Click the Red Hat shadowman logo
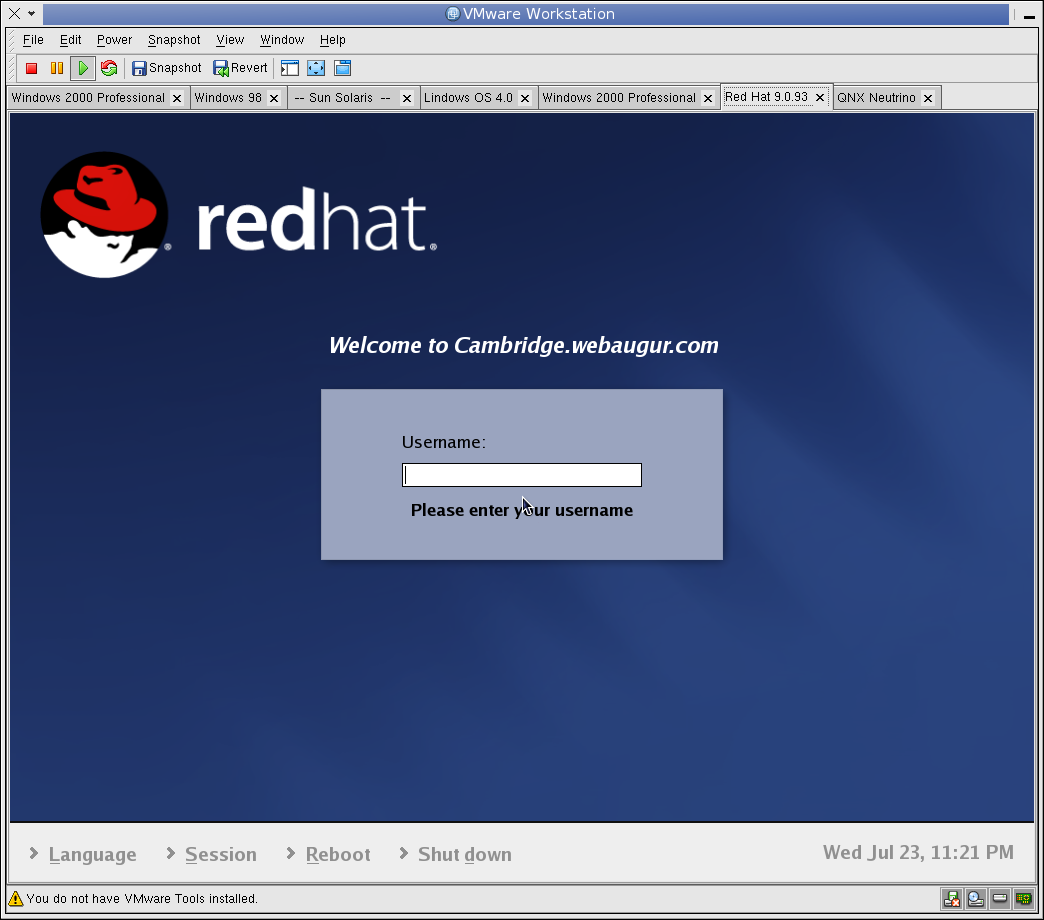1044x920 pixels. click(x=104, y=214)
